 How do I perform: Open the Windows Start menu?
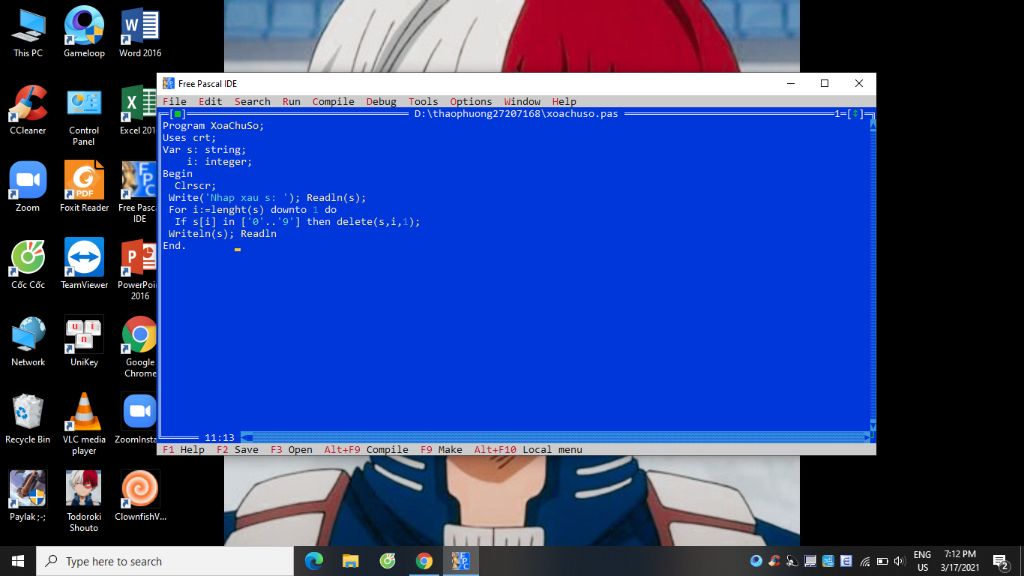point(18,561)
